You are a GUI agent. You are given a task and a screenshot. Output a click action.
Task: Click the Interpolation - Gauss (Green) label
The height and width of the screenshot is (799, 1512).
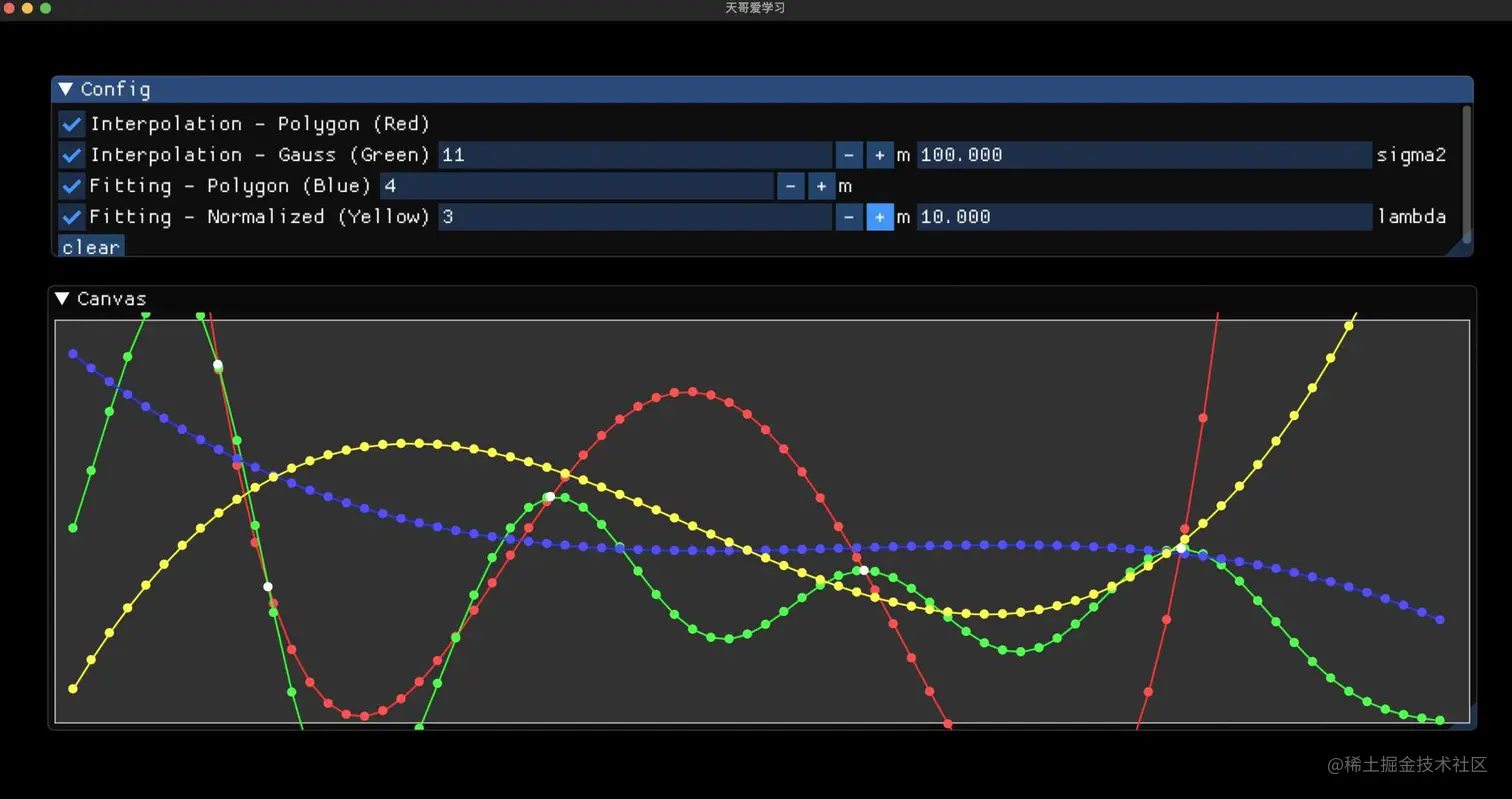(260, 155)
